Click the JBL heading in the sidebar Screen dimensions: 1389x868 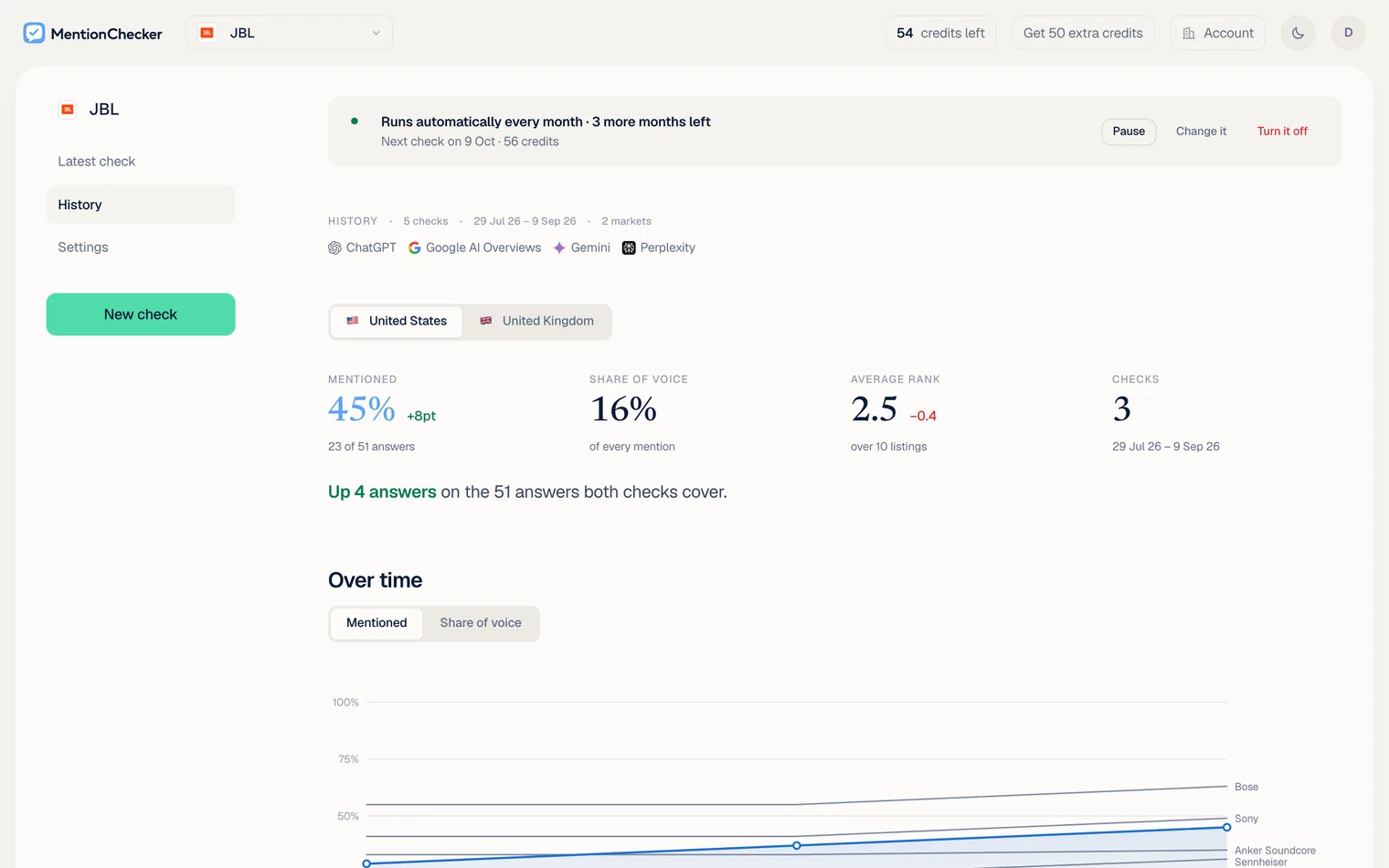tap(104, 110)
